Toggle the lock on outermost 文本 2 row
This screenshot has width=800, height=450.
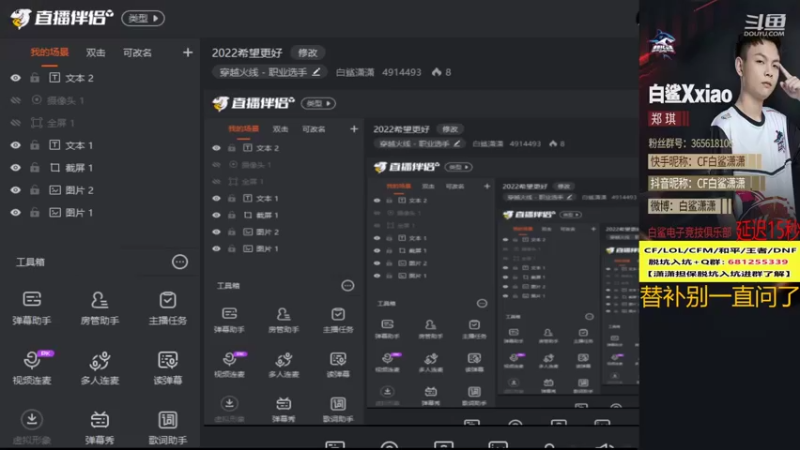tap(35, 78)
